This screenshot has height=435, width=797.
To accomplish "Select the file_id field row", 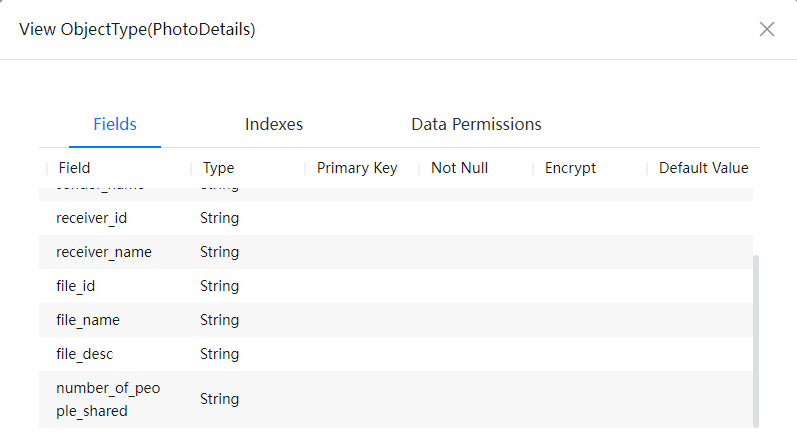I will tap(396, 286).
